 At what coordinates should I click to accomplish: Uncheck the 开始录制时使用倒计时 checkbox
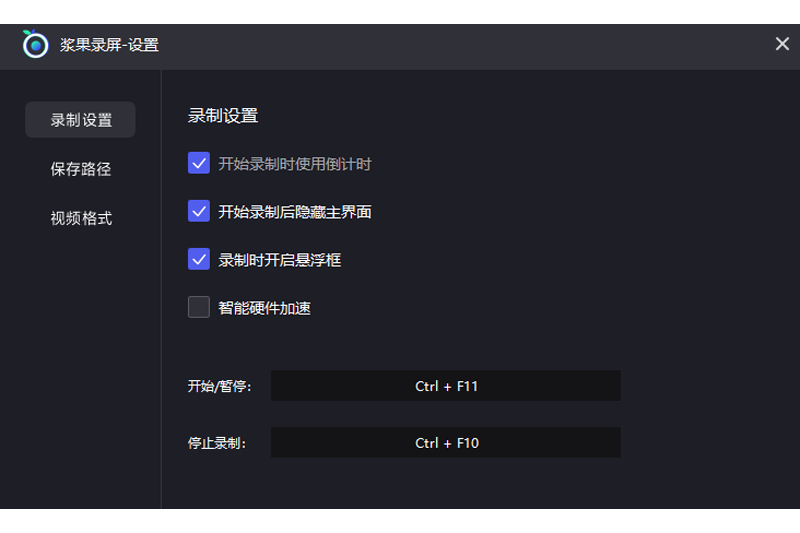pos(199,163)
